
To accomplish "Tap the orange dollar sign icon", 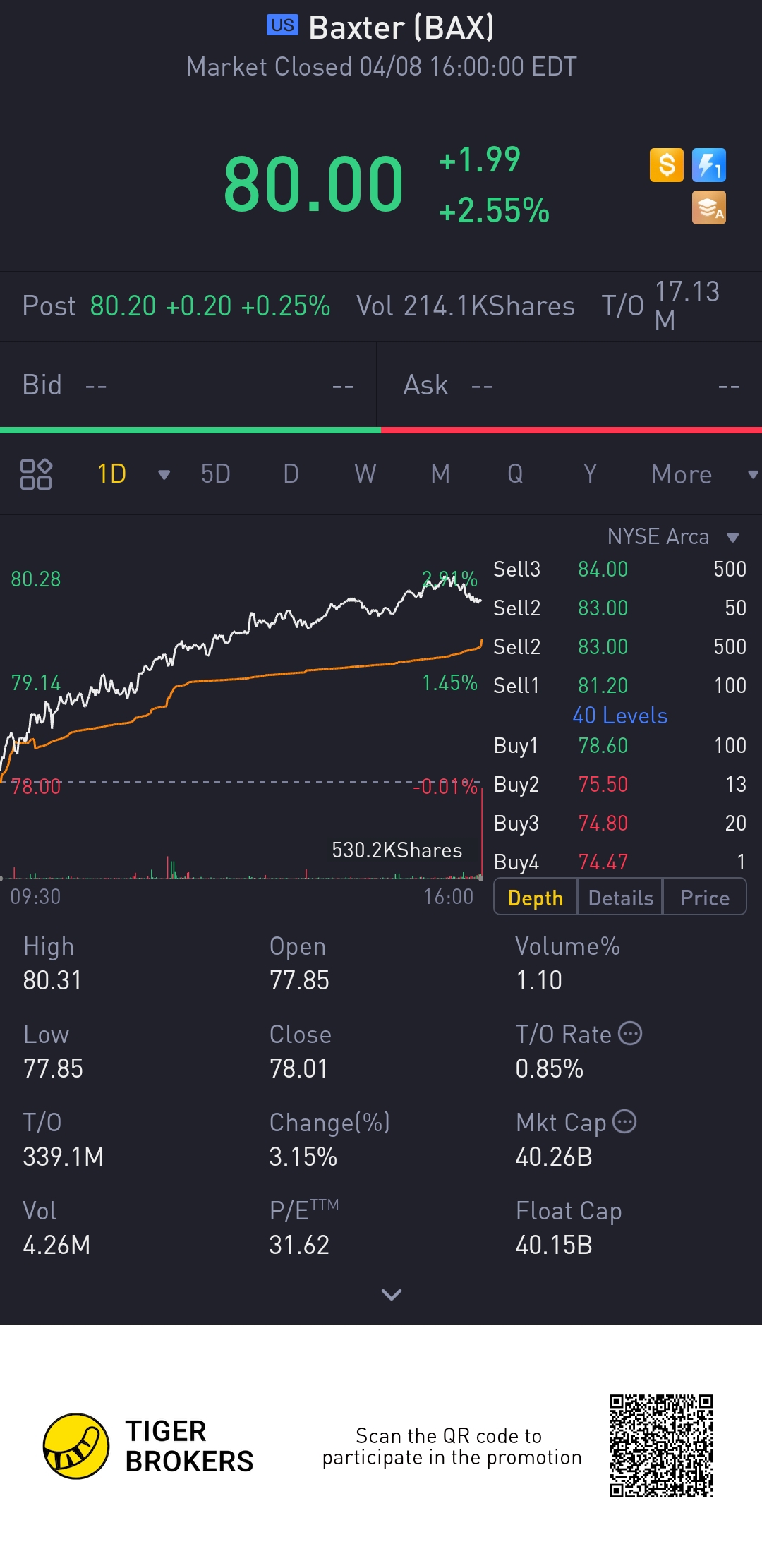I will pyautogui.click(x=666, y=165).
